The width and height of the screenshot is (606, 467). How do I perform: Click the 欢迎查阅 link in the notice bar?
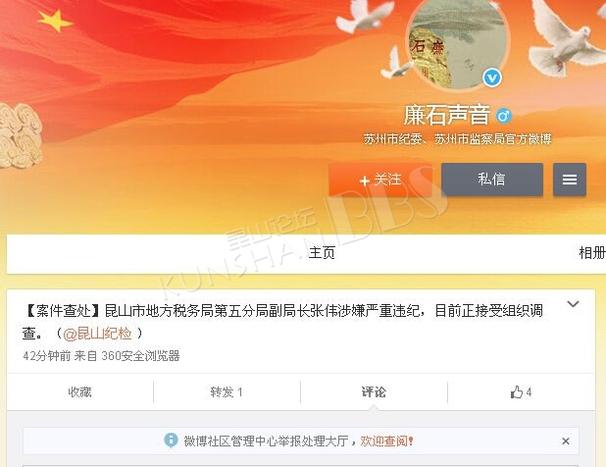(x=387, y=441)
